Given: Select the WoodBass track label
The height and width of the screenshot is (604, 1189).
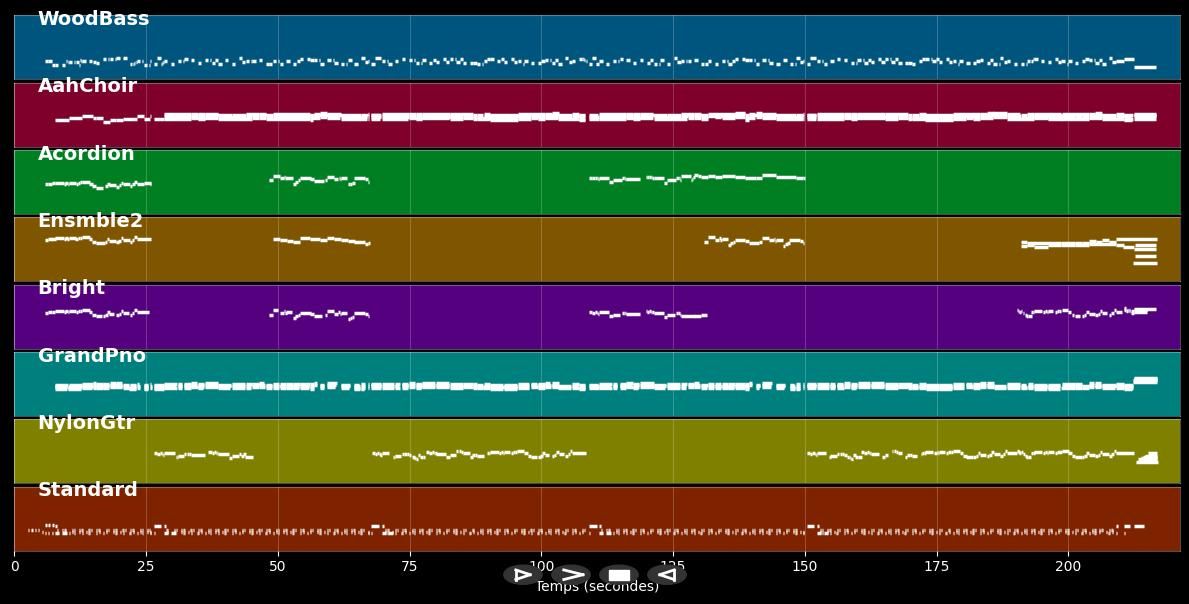Looking at the screenshot, I should (x=93, y=19).
